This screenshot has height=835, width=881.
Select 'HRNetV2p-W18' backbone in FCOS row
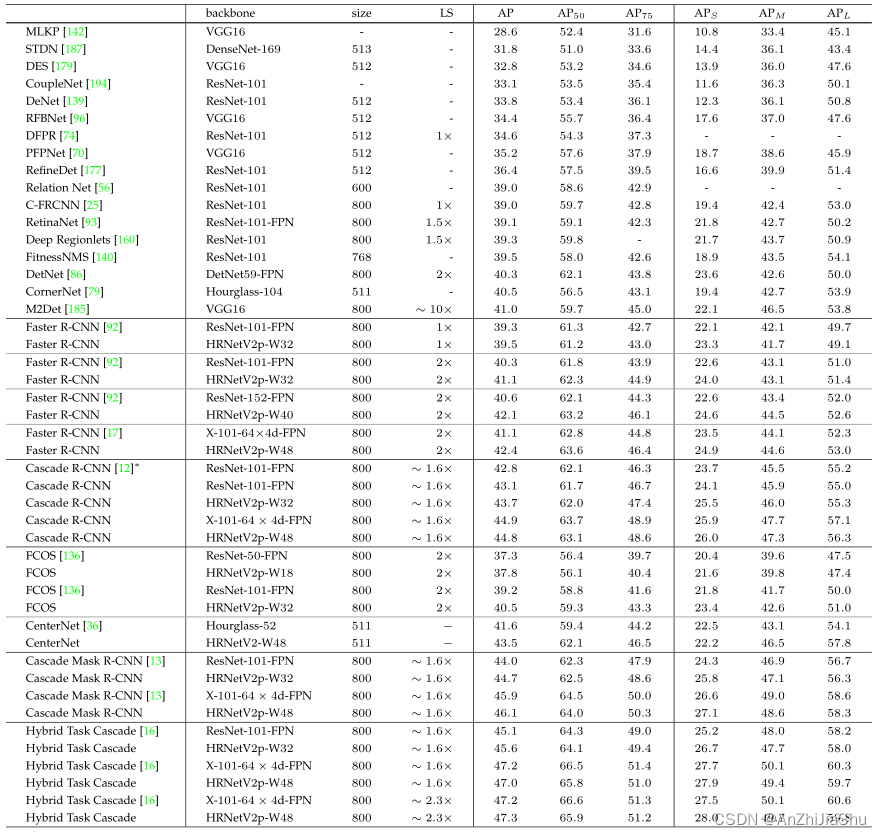[x=249, y=573]
